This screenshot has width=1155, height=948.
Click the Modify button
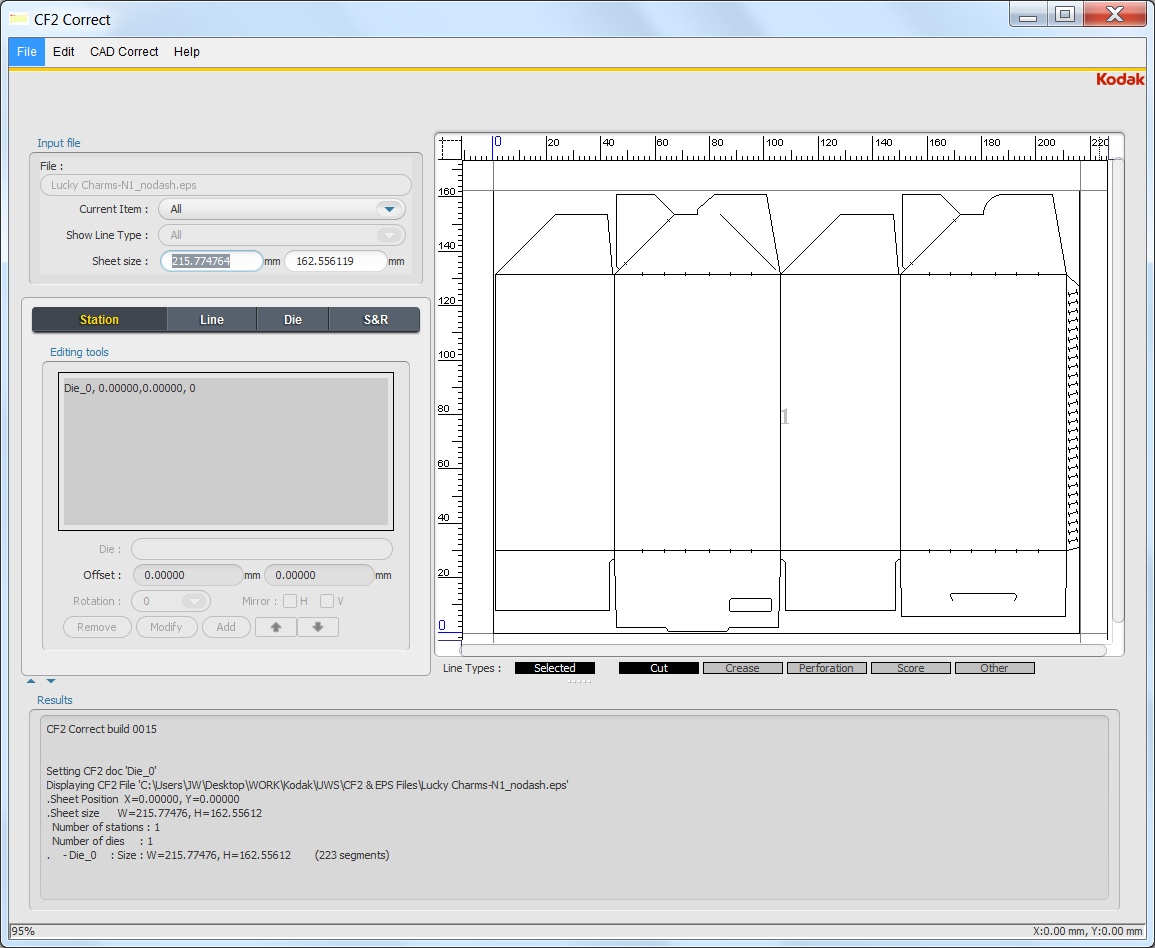click(166, 627)
